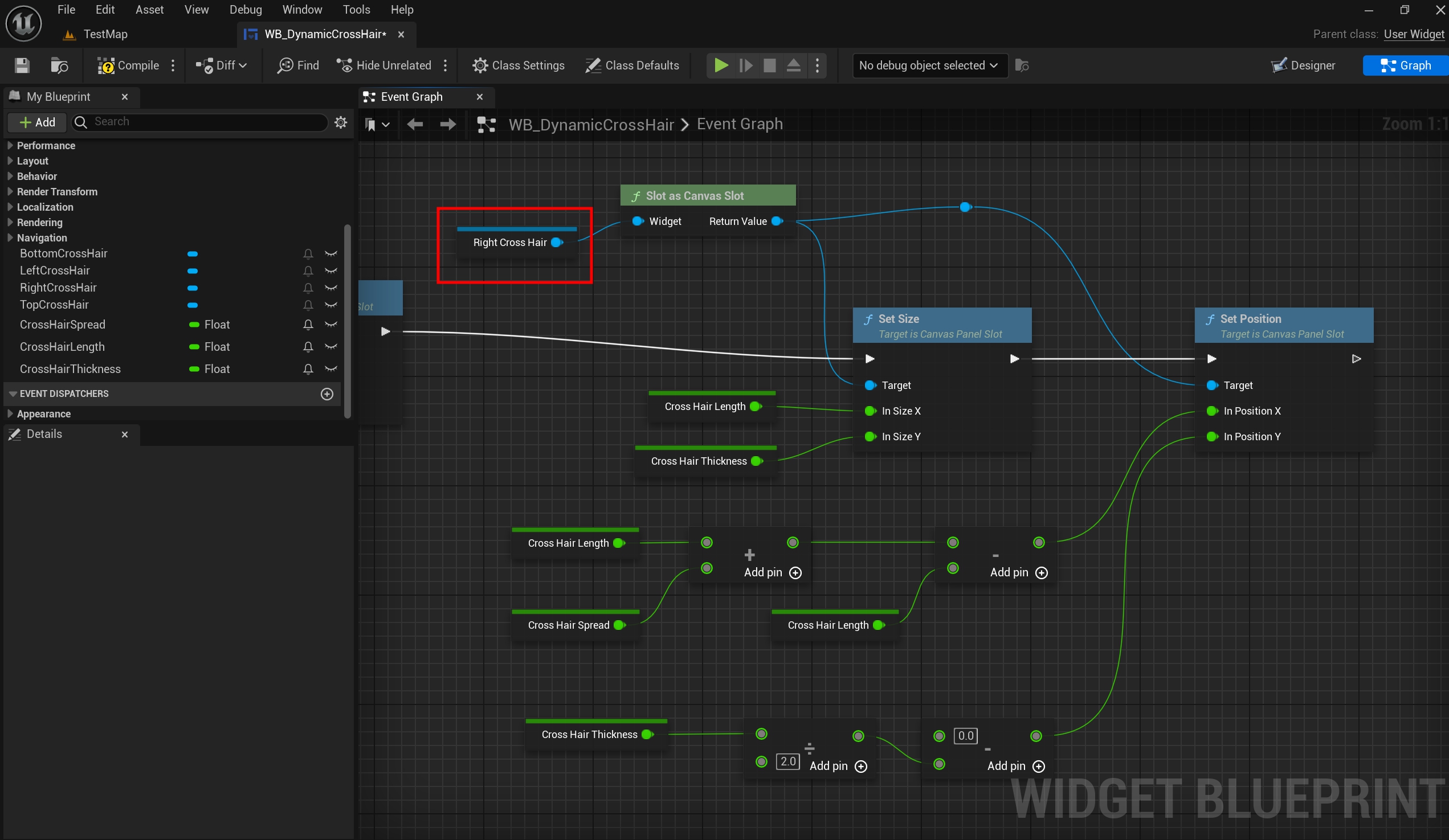Click the Browse to asset icon

tap(59, 65)
